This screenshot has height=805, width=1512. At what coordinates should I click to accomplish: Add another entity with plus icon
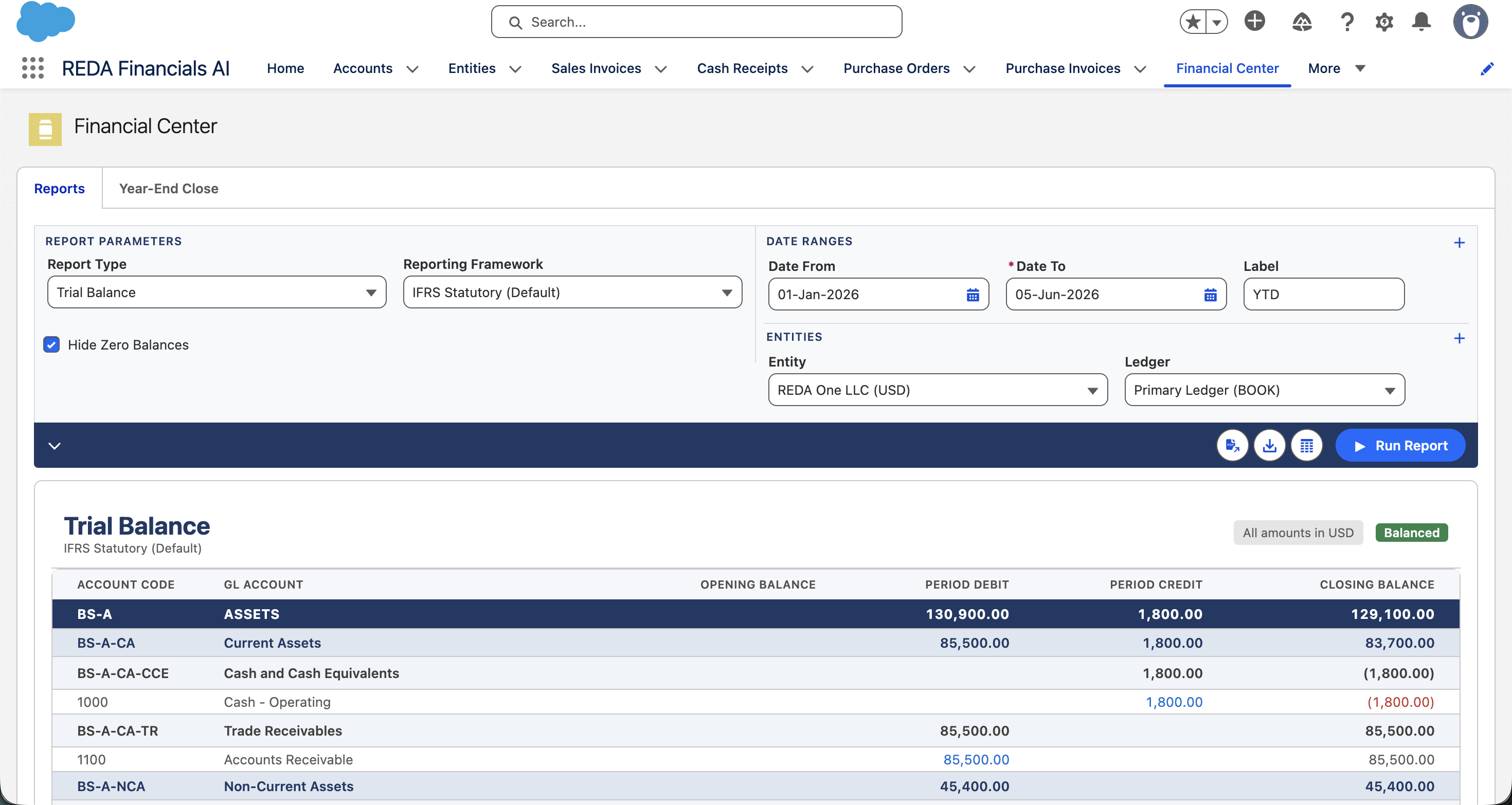[1459, 338]
